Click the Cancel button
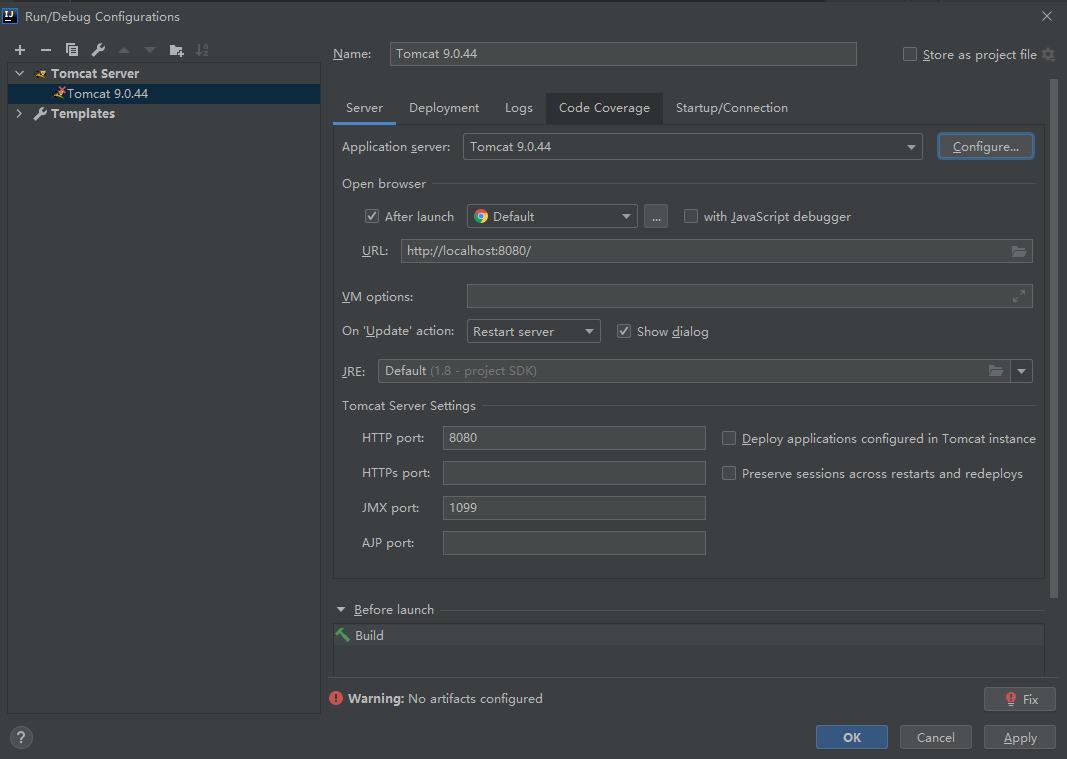The image size is (1067, 759). coord(936,737)
